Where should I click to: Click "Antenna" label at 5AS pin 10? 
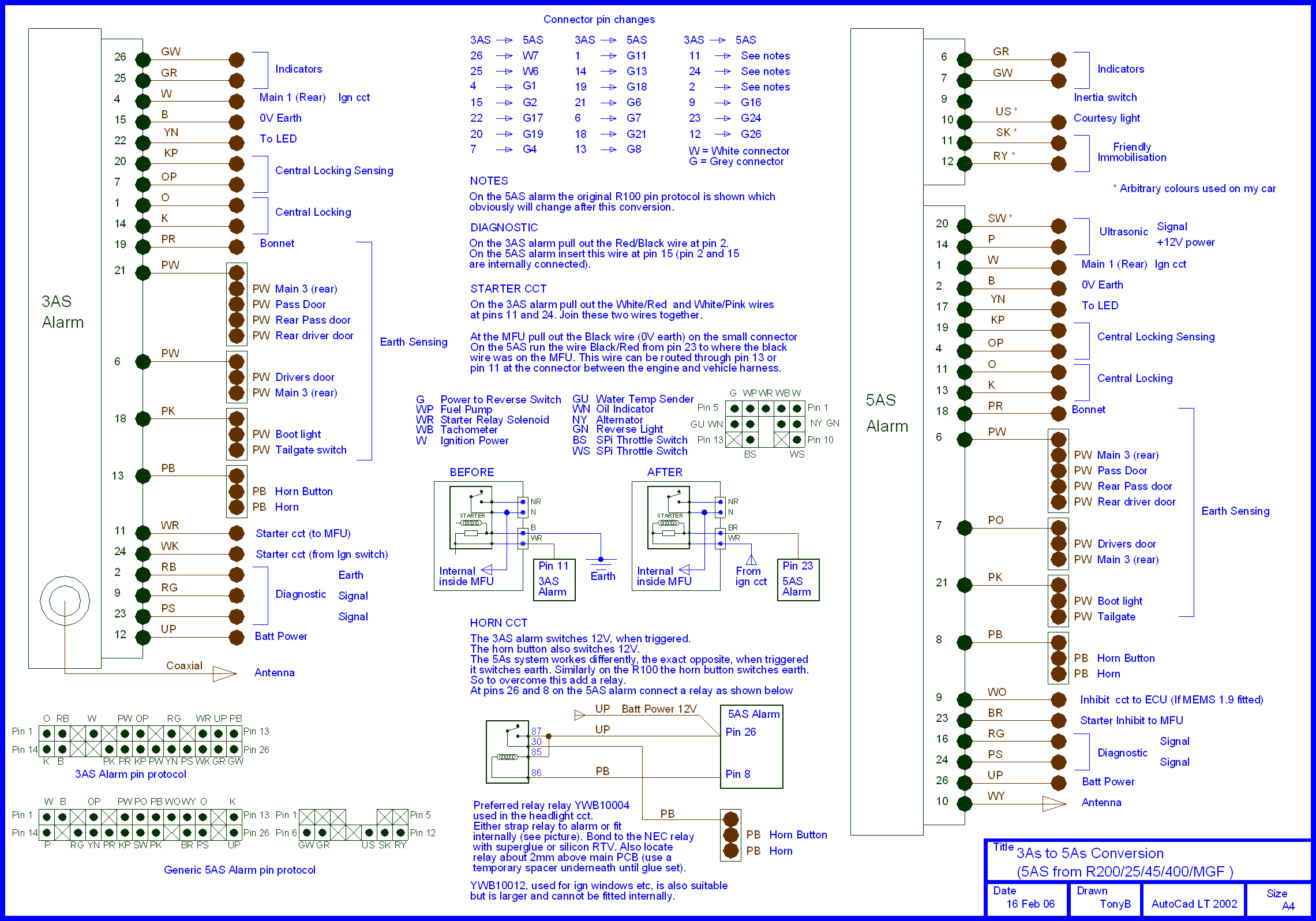click(x=1101, y=802)
